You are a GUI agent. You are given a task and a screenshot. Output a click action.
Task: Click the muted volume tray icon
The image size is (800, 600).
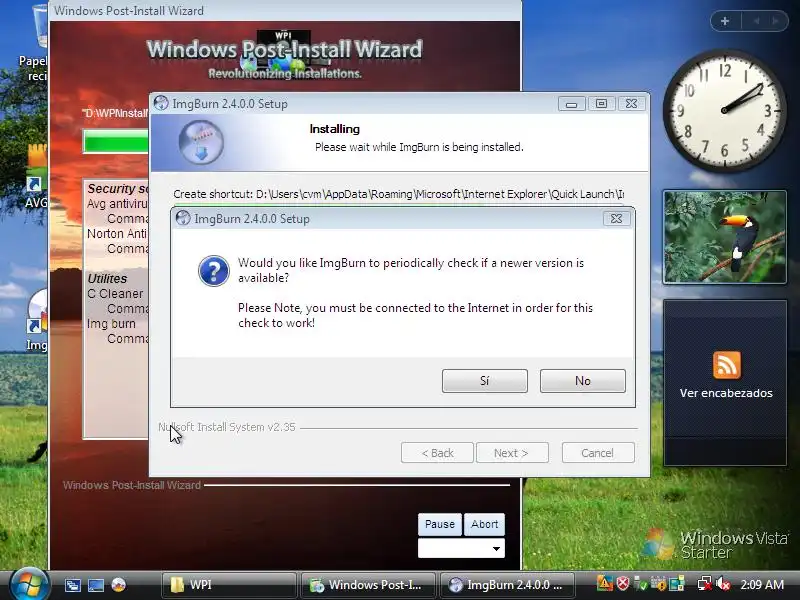tap(722, 583)
